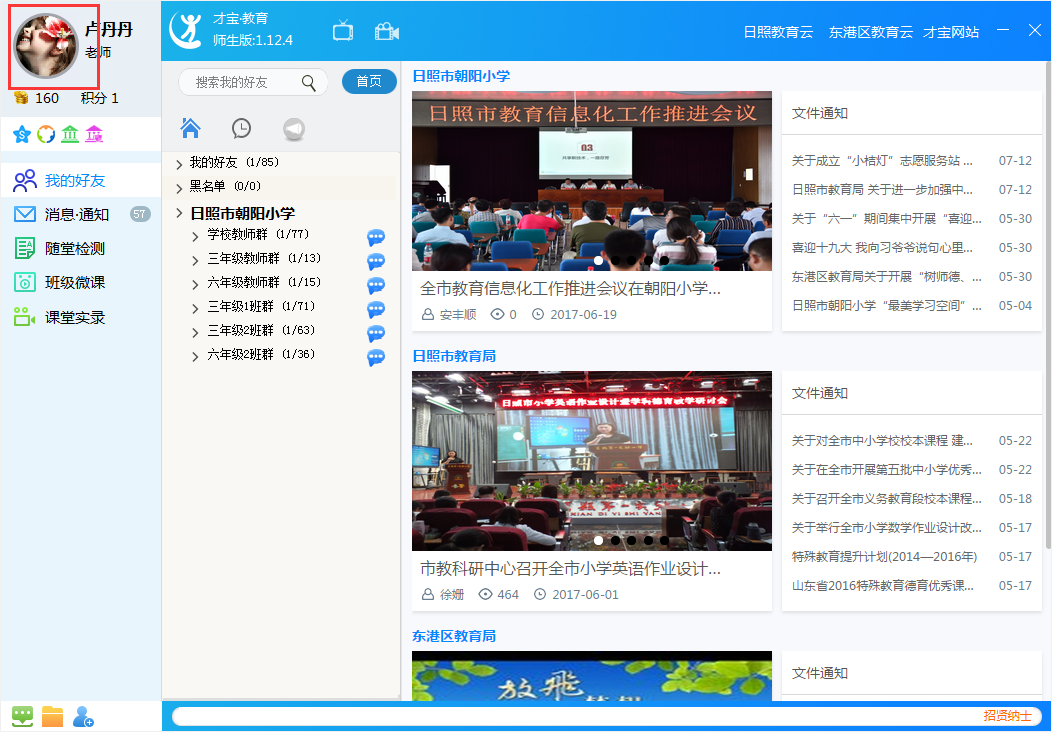
Task: Click the vertical scrollbar on the right
Action: click(x=1048, y=305)
